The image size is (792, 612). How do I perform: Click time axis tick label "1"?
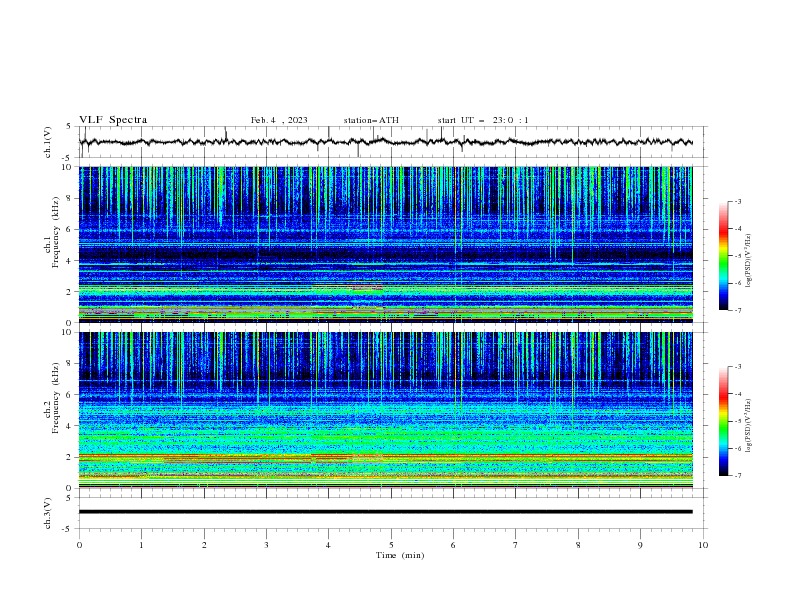click(x=141, y=545)
